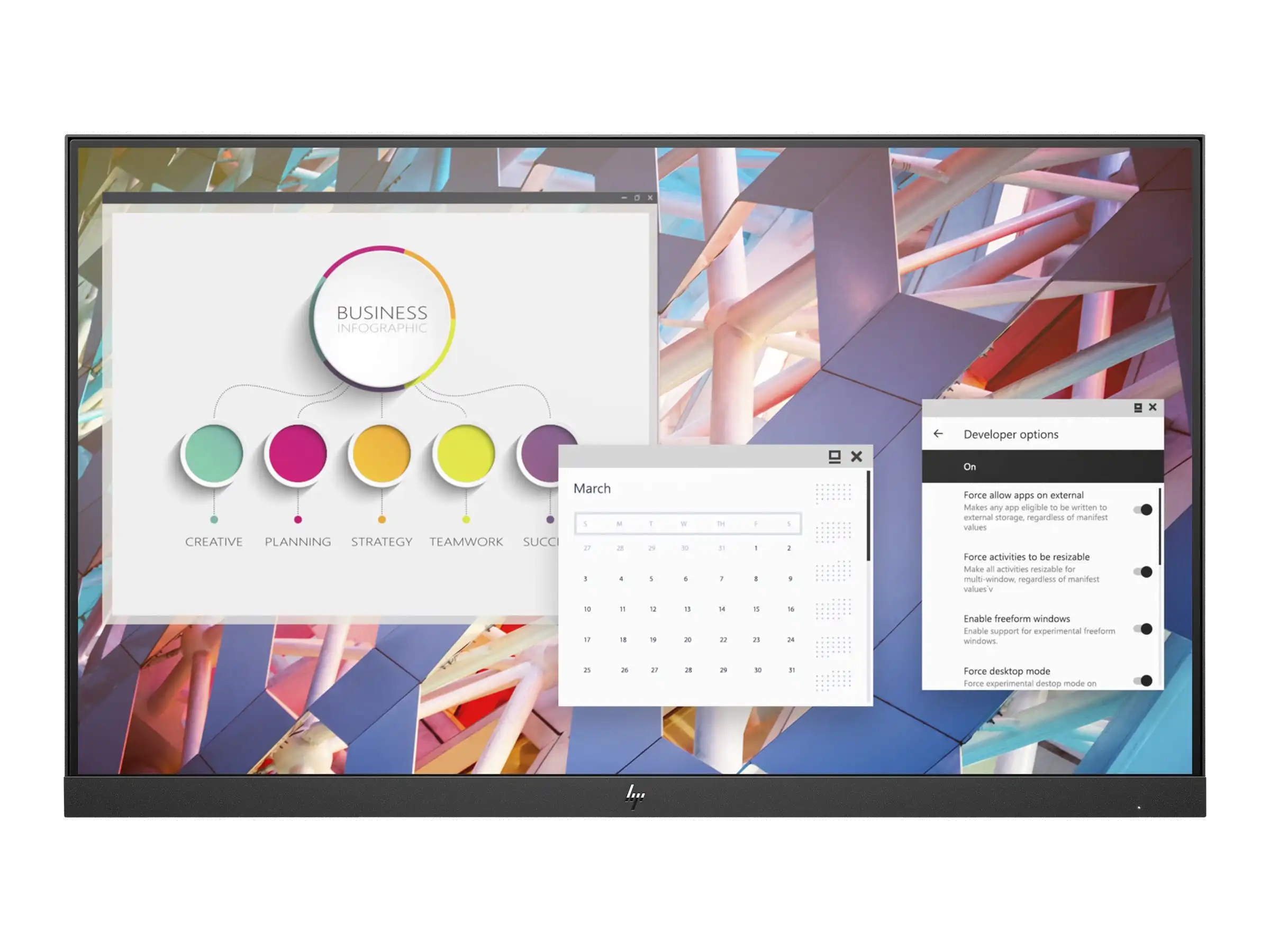This screenshot has height=952, width=1270.
Task: Click the yellow TEAMWORK circle
Action: click(466, 454)
